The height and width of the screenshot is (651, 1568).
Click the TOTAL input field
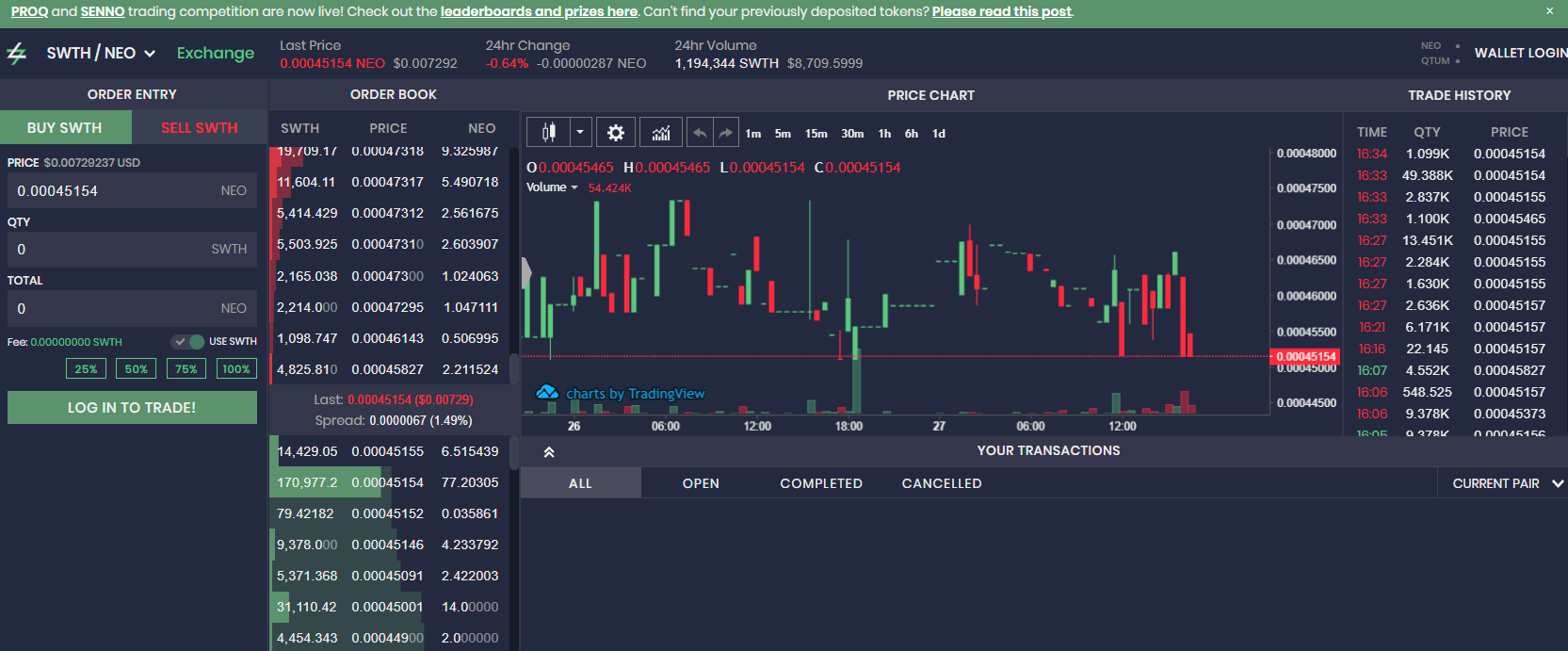tap(132, 308)
